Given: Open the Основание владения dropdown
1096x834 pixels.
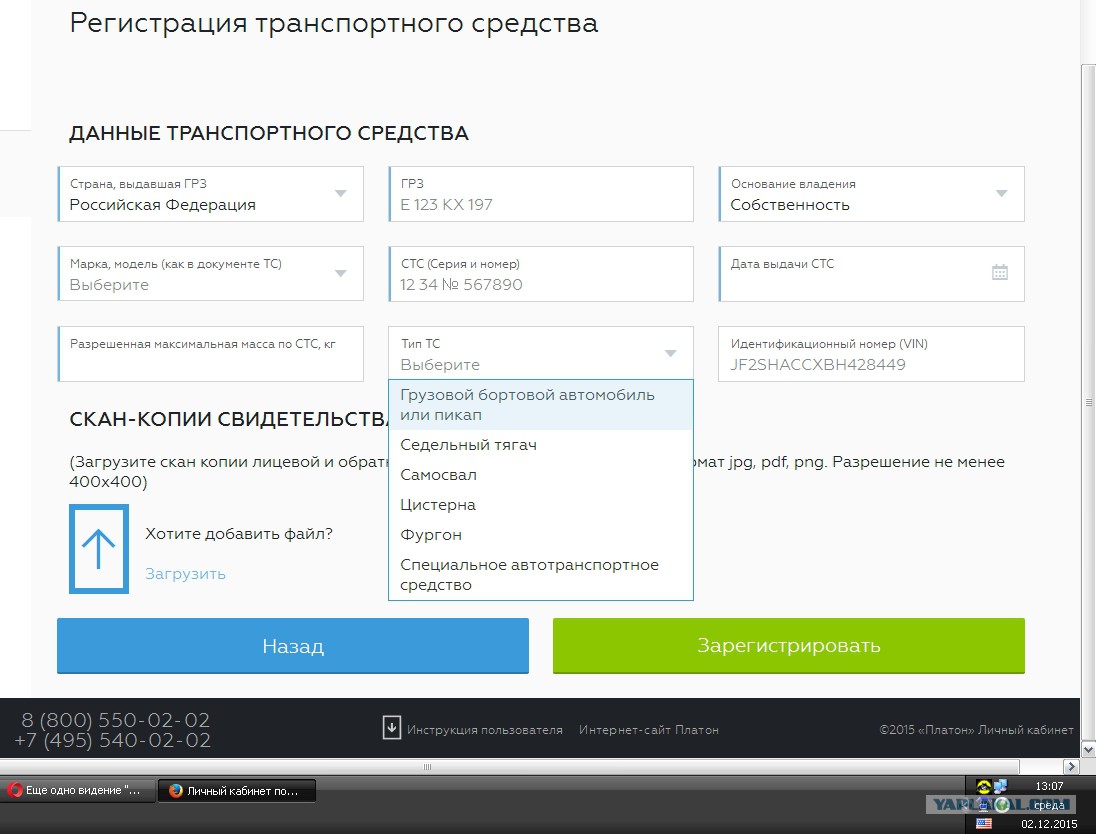Looking at the screenshot, I should (x=1001, y=194).
